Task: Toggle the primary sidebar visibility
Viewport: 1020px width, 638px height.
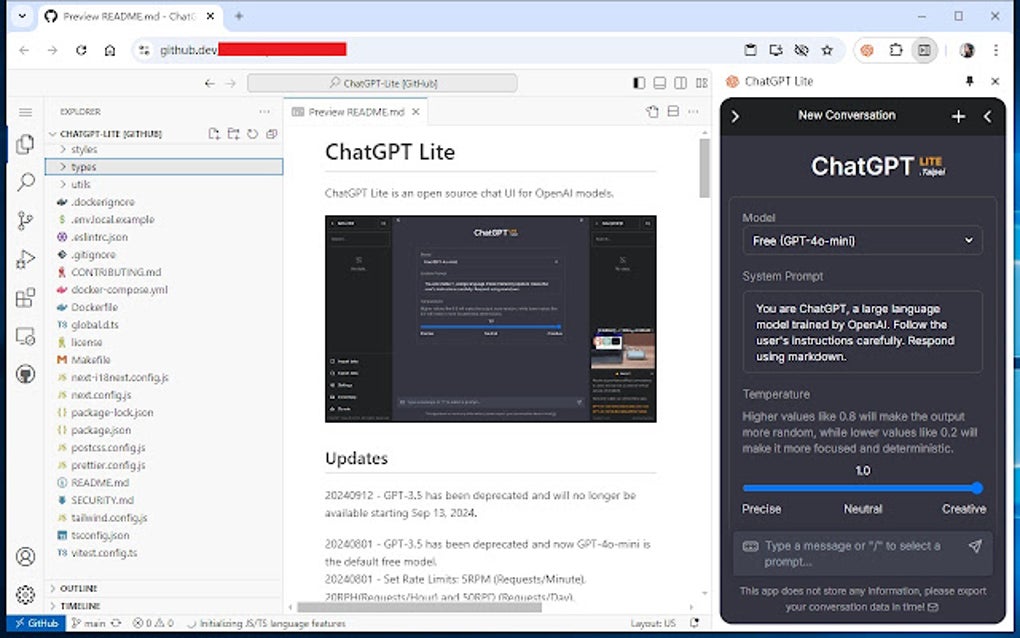Action: 638,83
